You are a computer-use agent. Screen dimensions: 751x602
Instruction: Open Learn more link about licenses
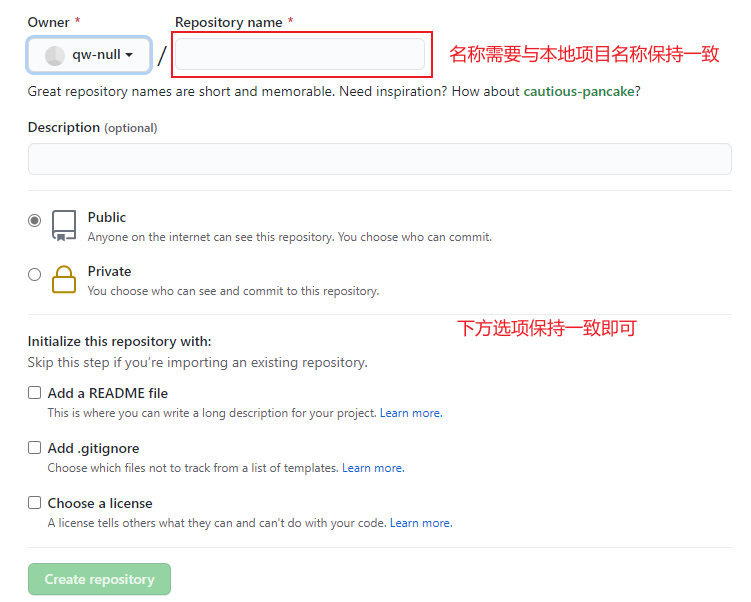(x=421, y=523)
